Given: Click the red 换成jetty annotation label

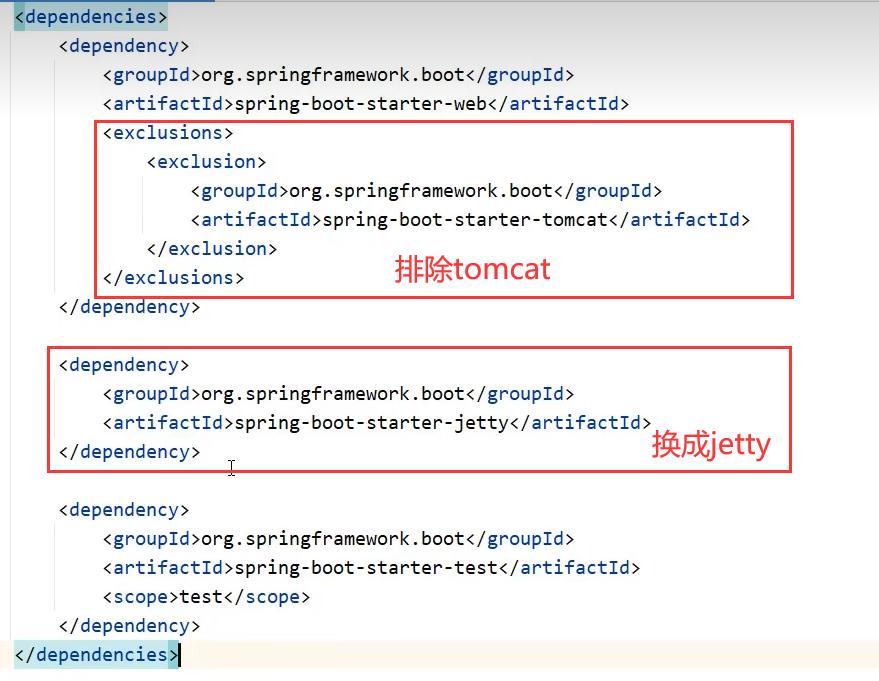Looking at the screenshot, I should coord(711,444).
